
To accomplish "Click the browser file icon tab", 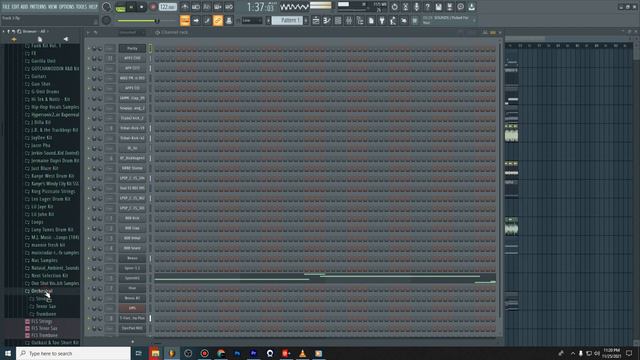I will [40, 39].
